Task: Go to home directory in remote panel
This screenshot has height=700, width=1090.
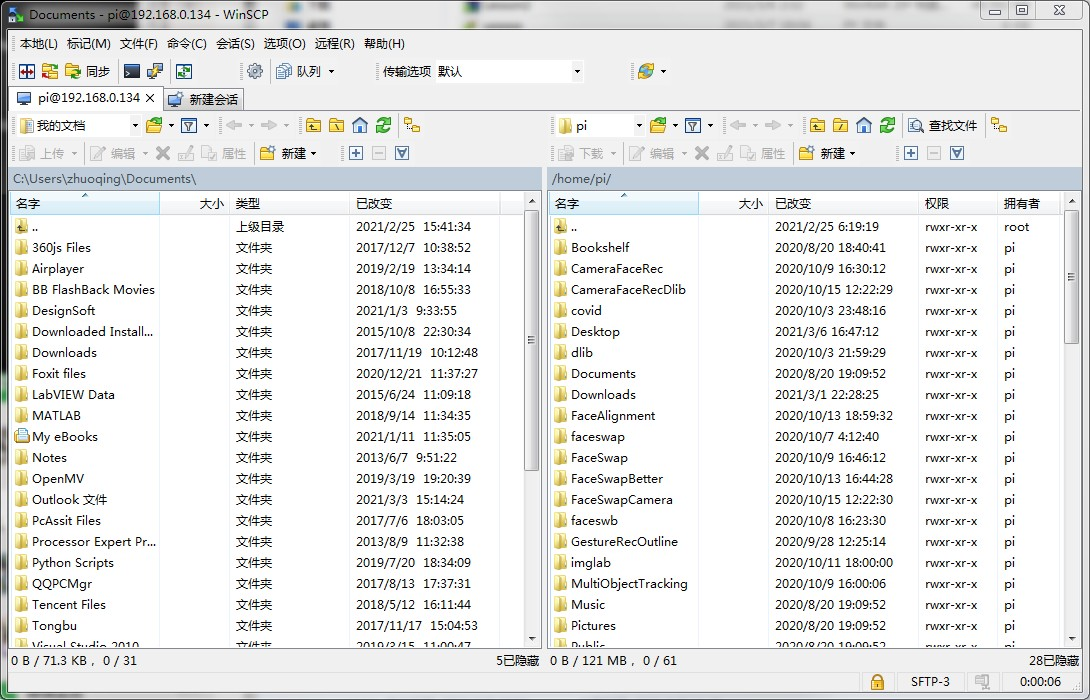Action: [863, 126]
